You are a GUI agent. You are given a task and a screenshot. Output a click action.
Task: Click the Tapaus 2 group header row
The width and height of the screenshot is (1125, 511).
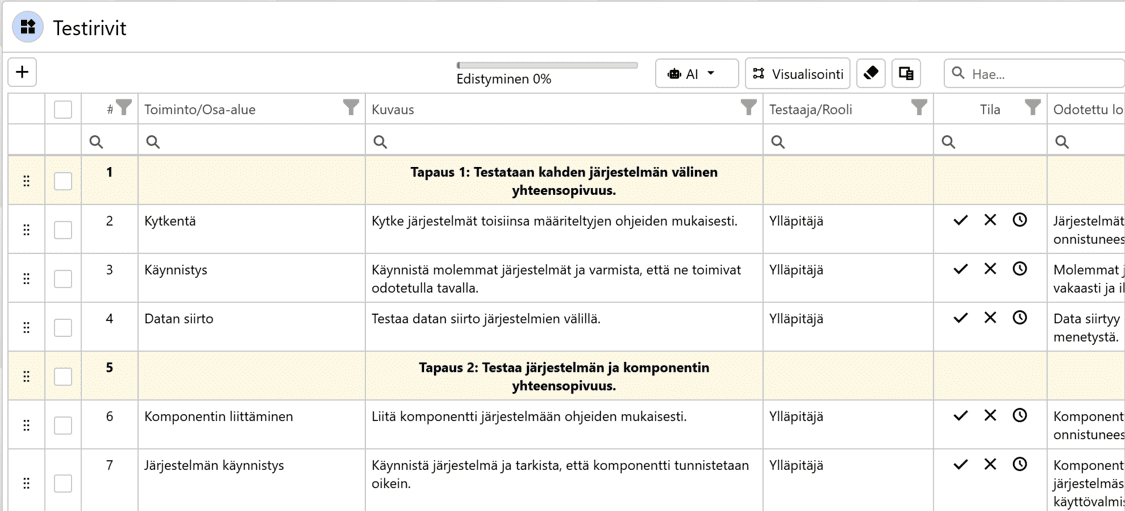tap(563, 376)
